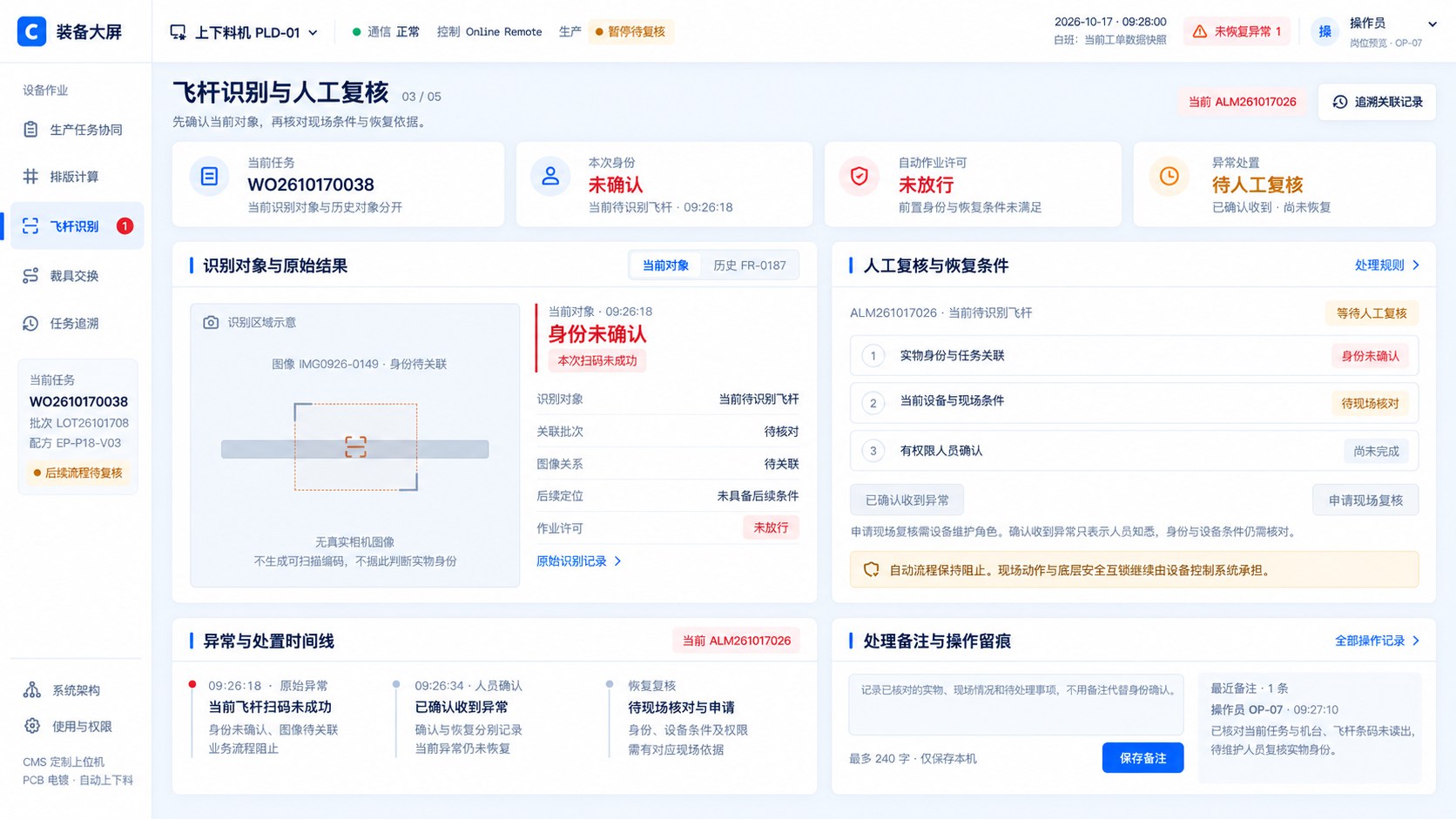The image size is (1456, 819).
Task: Click the 申请现场复核 button
Action: pyautogui.click(x=1365, y=500)
